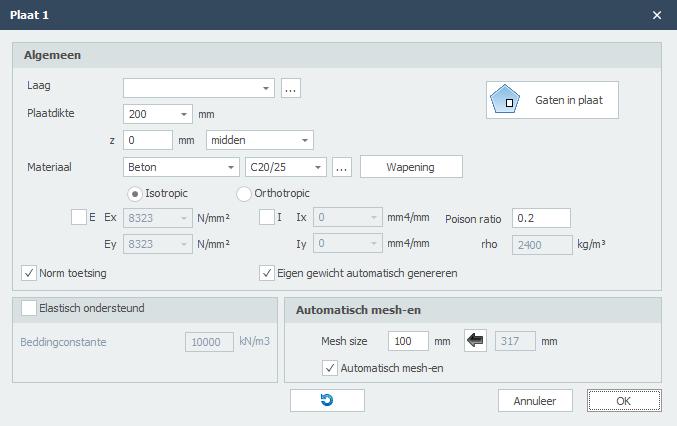Click the Automatisch mesh-en section header
Image resolution: width=677 pixels, height=426 pixels.
tap(473, 310)
